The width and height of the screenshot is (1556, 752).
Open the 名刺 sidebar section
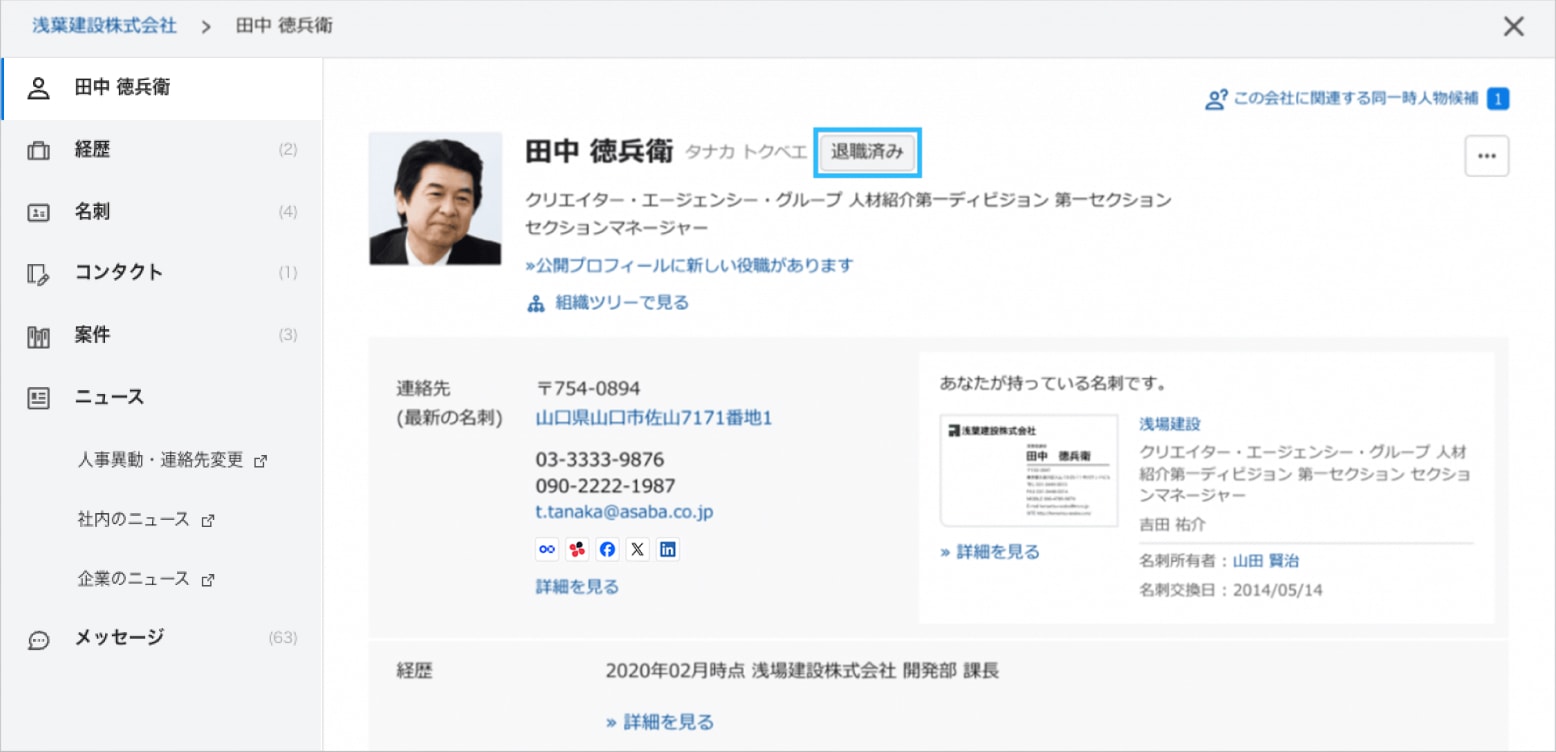pos(162,212)
